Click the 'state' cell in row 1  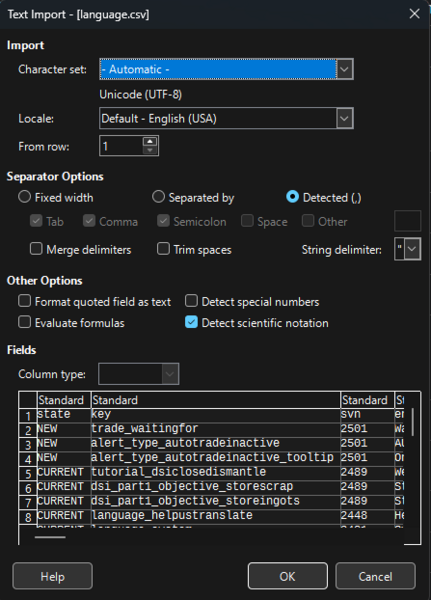coord(64,414)
